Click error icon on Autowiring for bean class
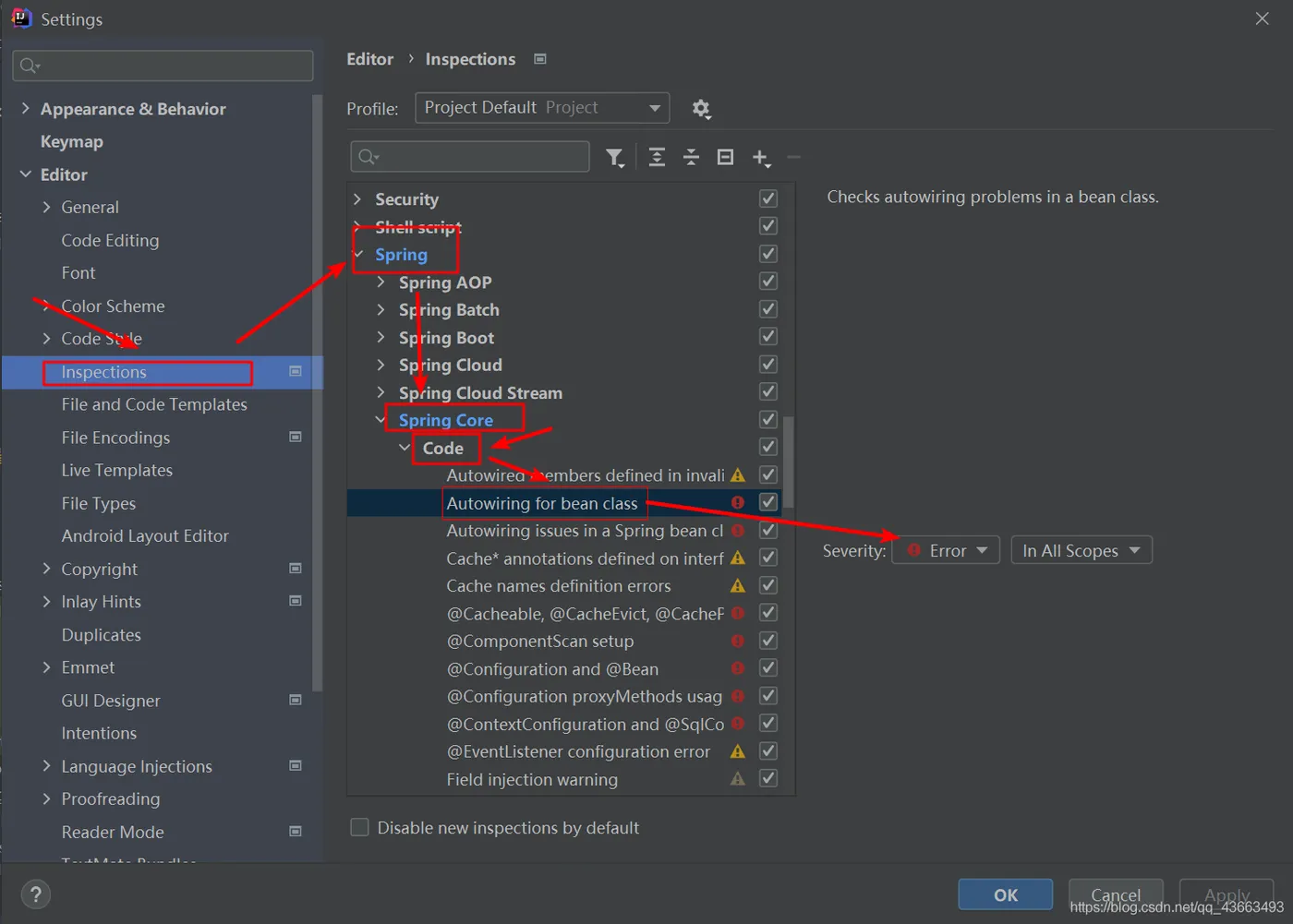1293x924 pixels. click(737, 502)
